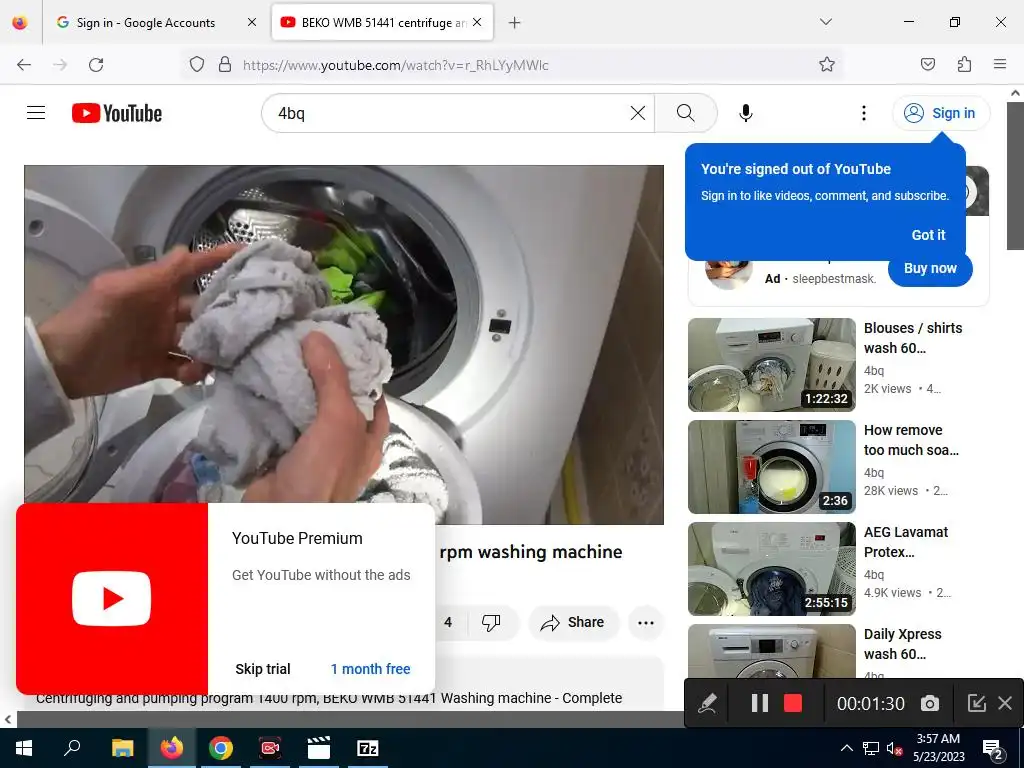Image resolution: width=1024 pixels, height=768 pixels.
Task: Take a screenshot with recorder camera icon
Action: [x=930, y=703]
